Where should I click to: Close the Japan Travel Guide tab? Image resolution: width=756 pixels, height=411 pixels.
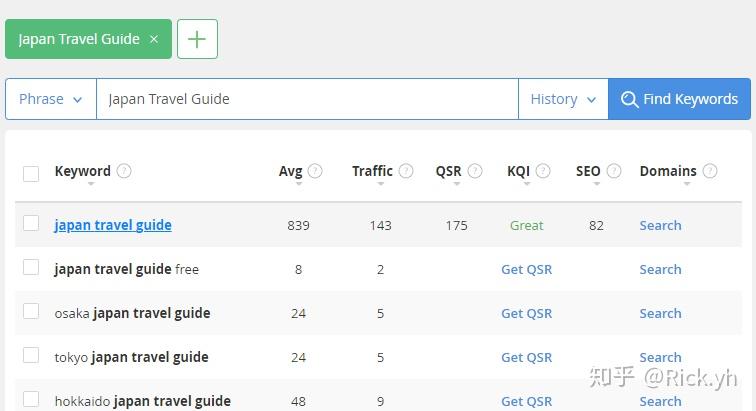click(154, 39)
